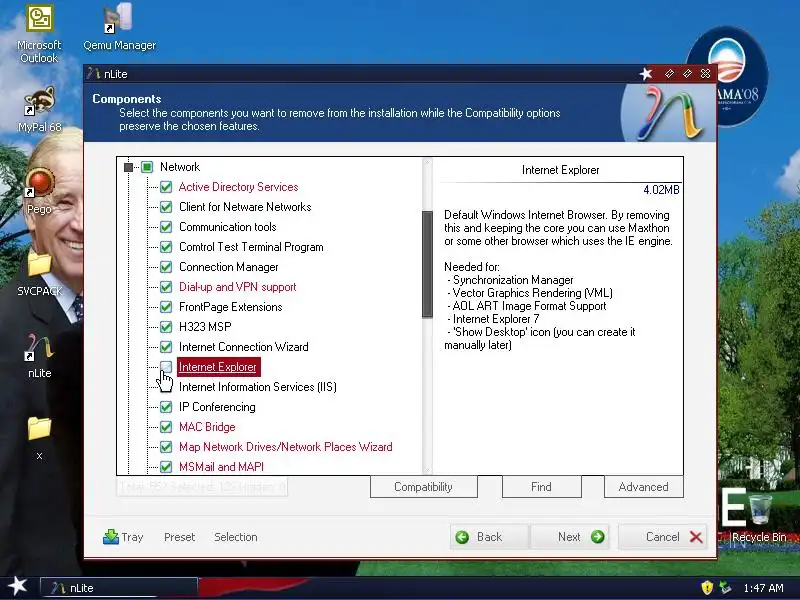Image resolution: width=800 pixels, height=600 pixels.
Task: Click nLite taskbar button
Action: pyautogui.click(x=119, y=588)
